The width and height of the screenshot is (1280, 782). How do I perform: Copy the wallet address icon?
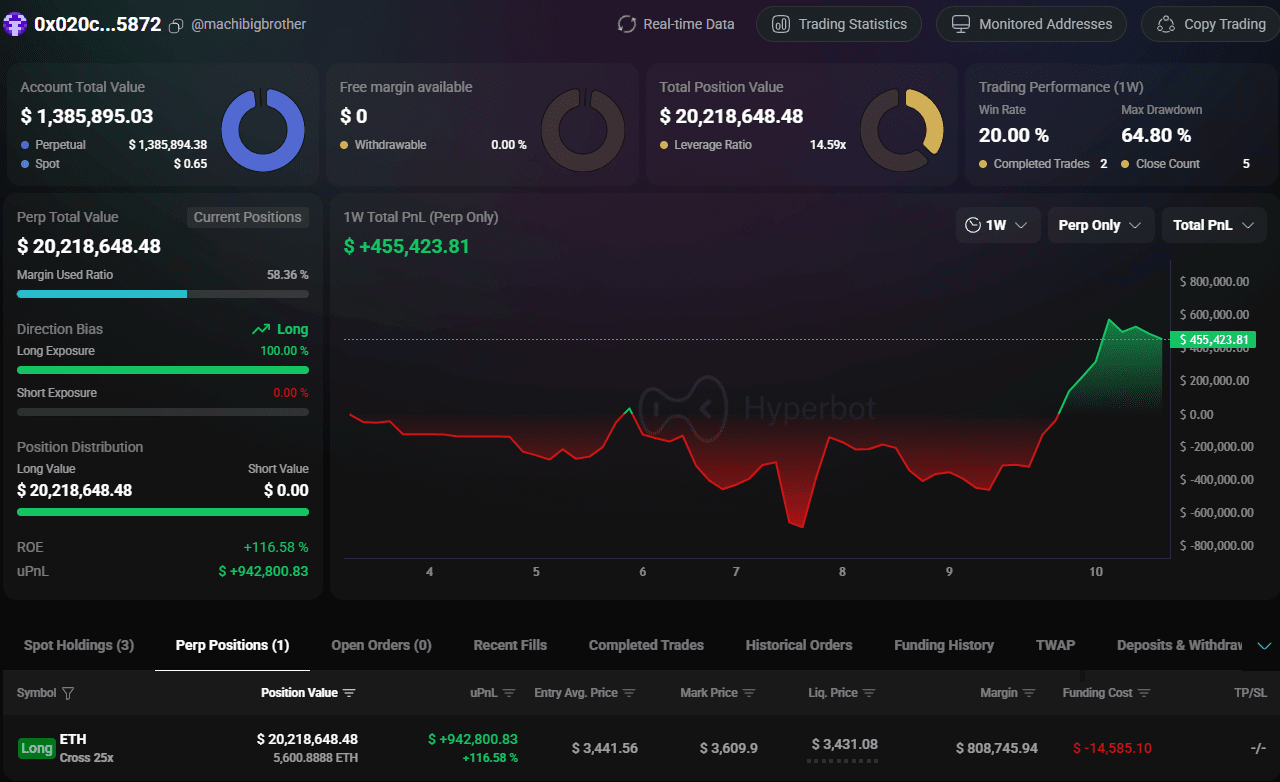[x=176, y=25]
